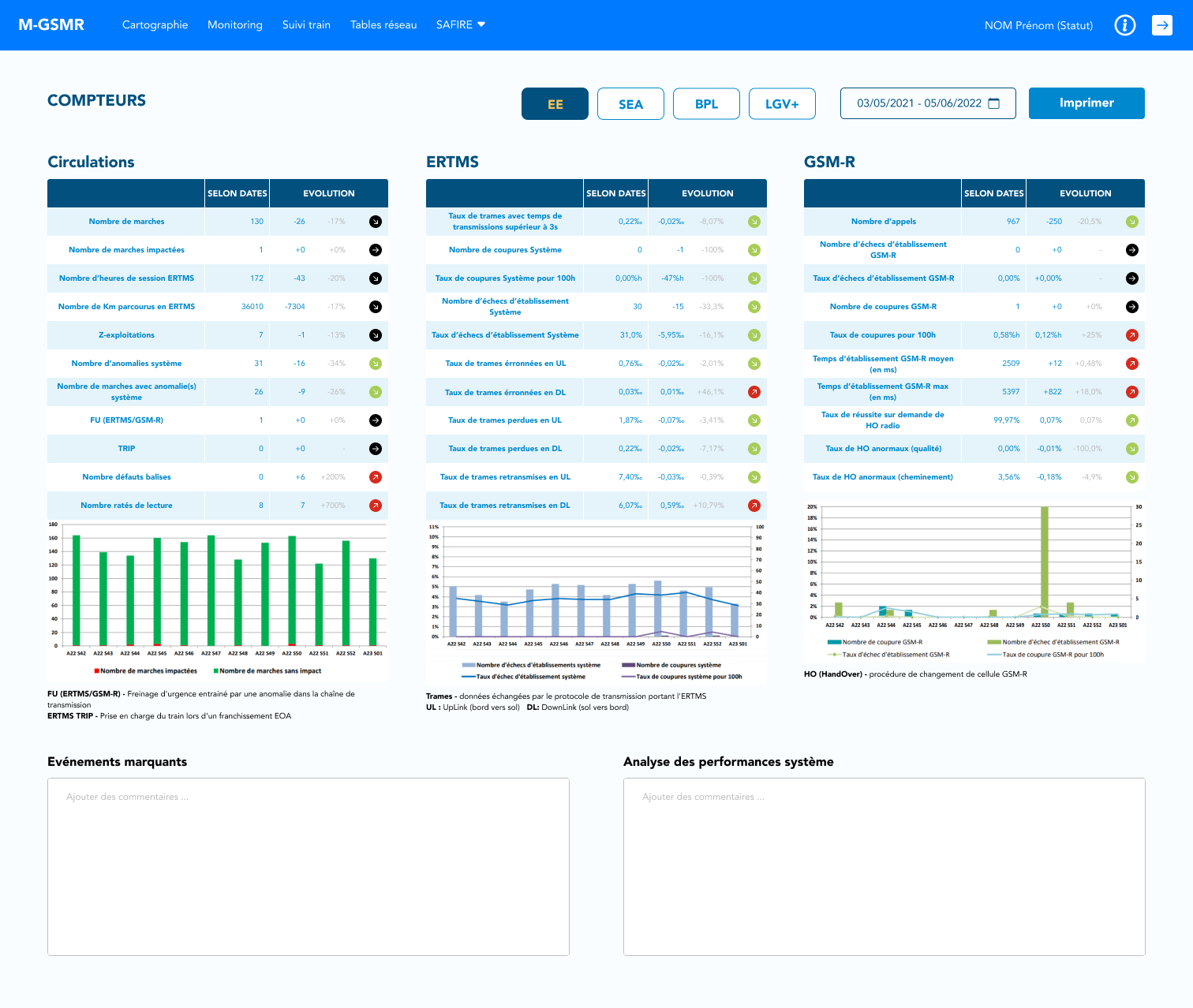Click the logout arrow icon
The width and height of the screenshot is (1193, 1008).
[1161, 25]
